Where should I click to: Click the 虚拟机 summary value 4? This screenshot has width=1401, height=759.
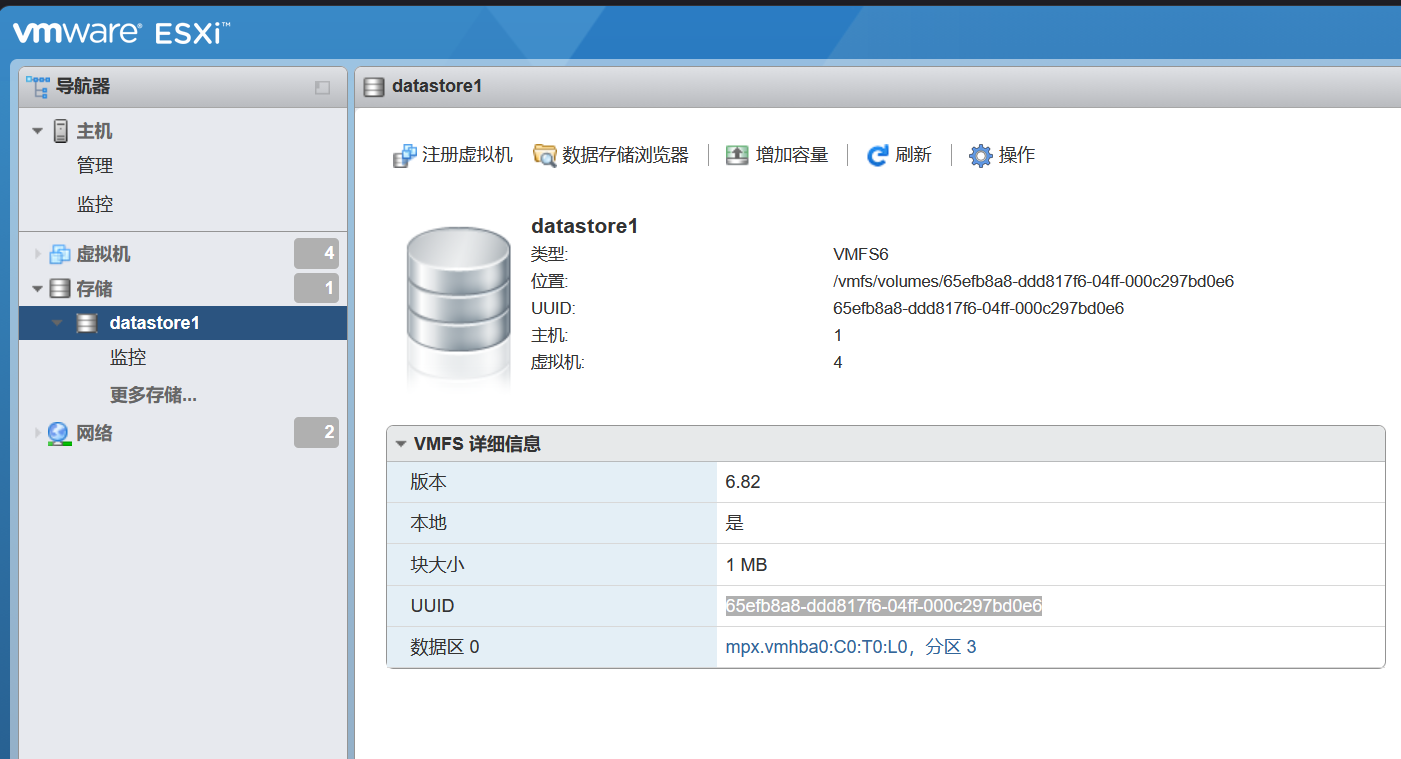pos(838,362)
